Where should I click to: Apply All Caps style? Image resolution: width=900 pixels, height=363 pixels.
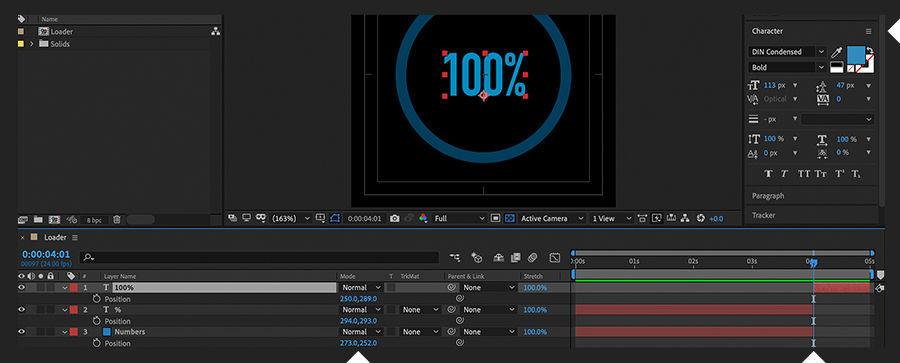click(x=804, y=173)
